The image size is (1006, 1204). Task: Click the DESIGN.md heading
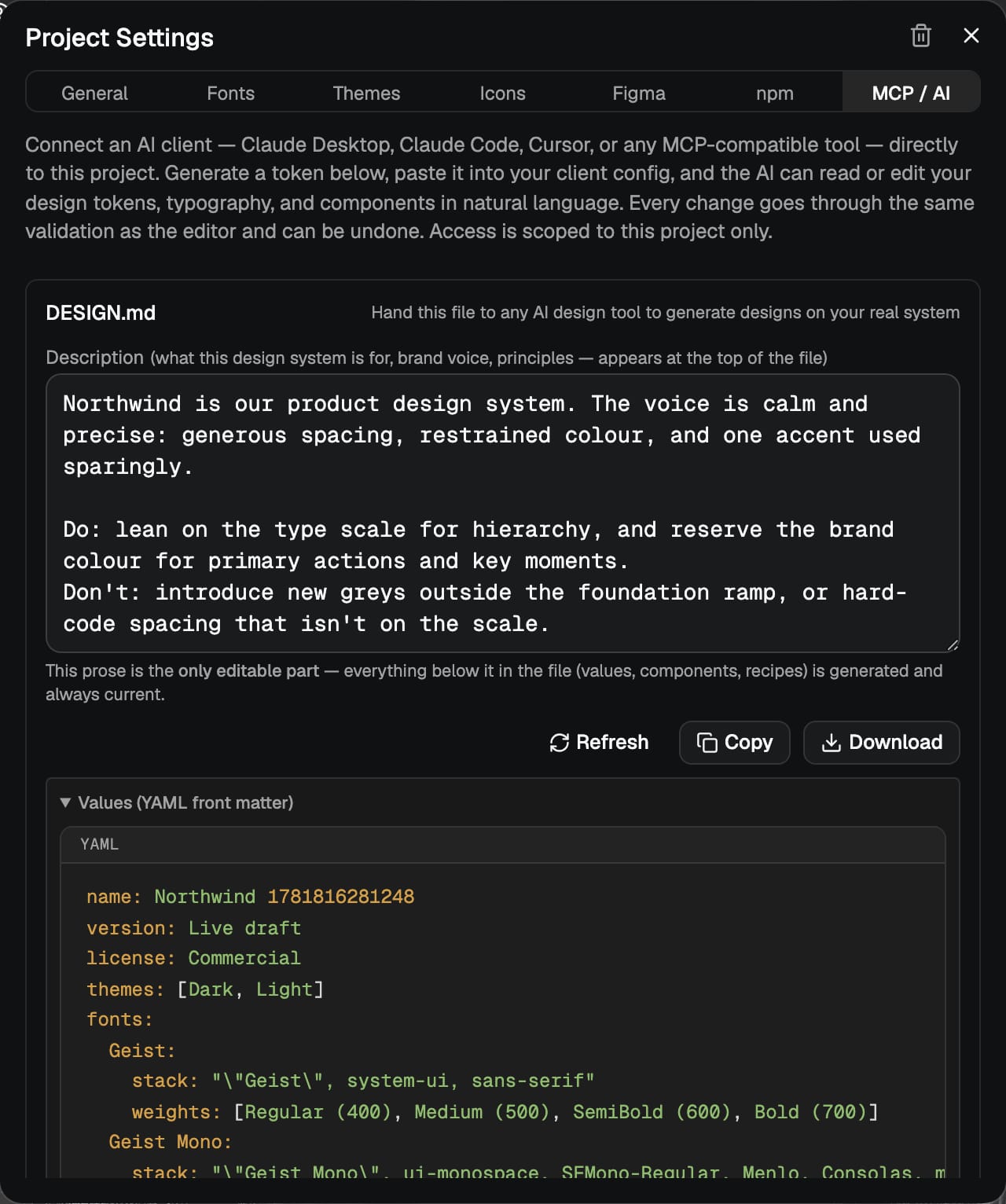point(101,313)
